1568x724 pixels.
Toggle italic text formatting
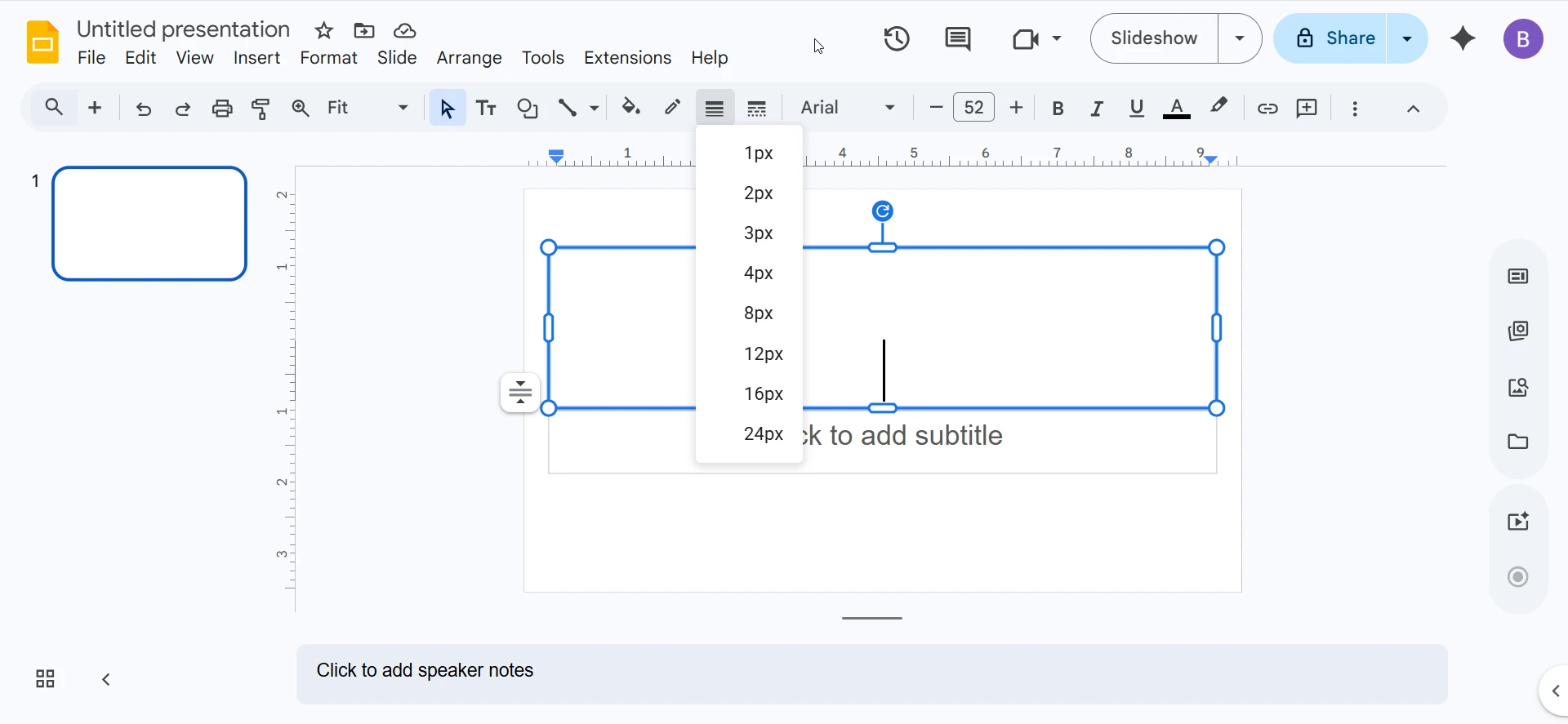tap(1097, 108)
